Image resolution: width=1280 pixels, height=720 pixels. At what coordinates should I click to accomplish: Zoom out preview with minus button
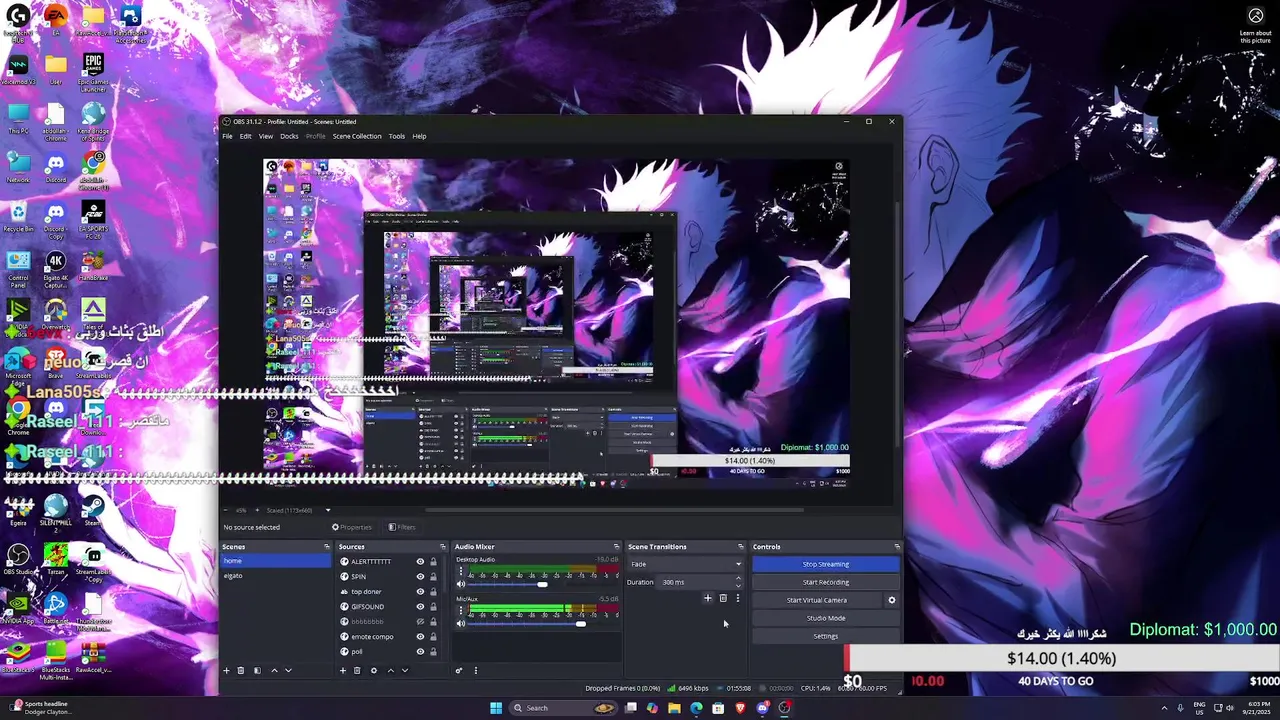tap(226, 510)
